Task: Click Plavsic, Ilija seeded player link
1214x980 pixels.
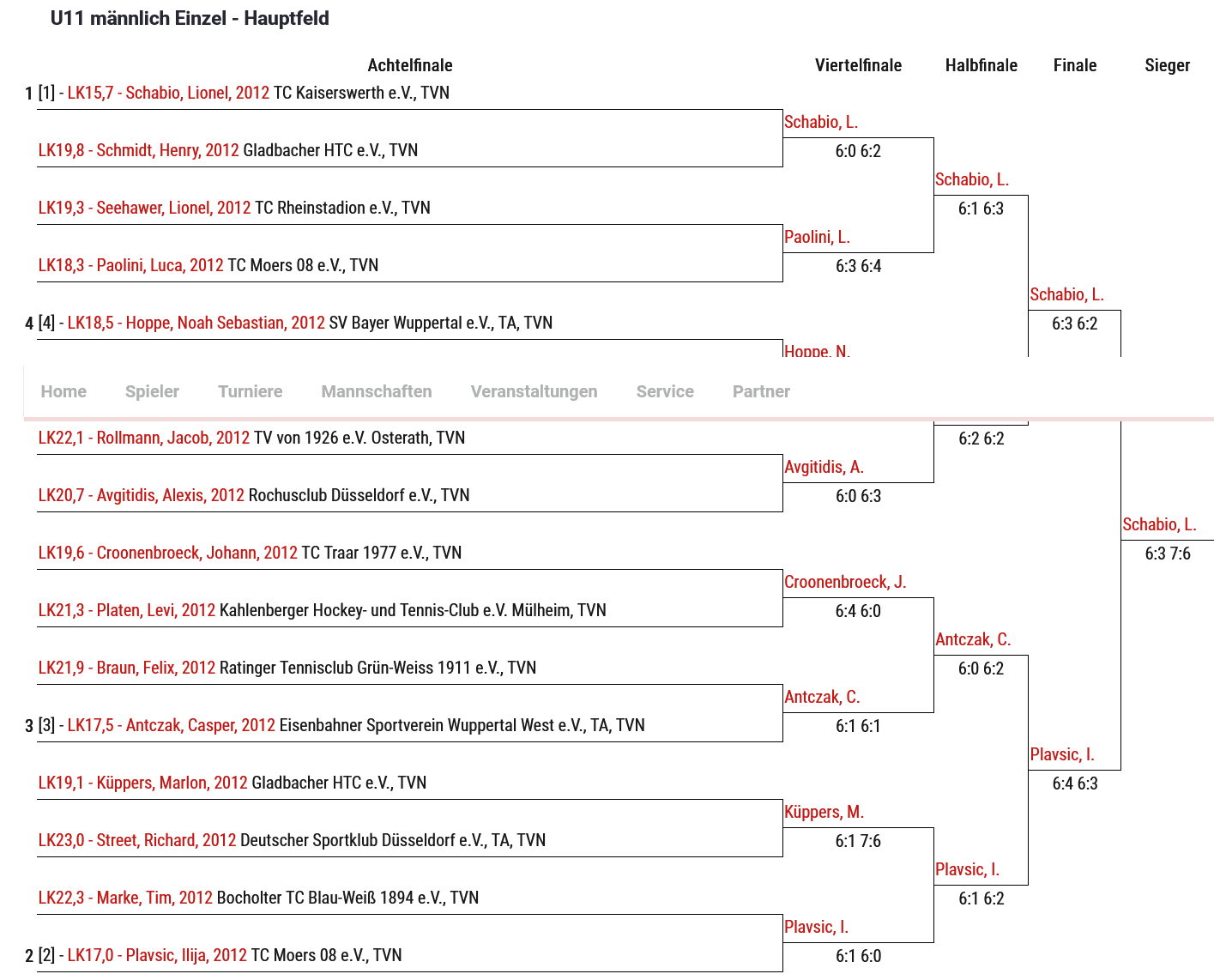Action: click(x=157, y=955)
